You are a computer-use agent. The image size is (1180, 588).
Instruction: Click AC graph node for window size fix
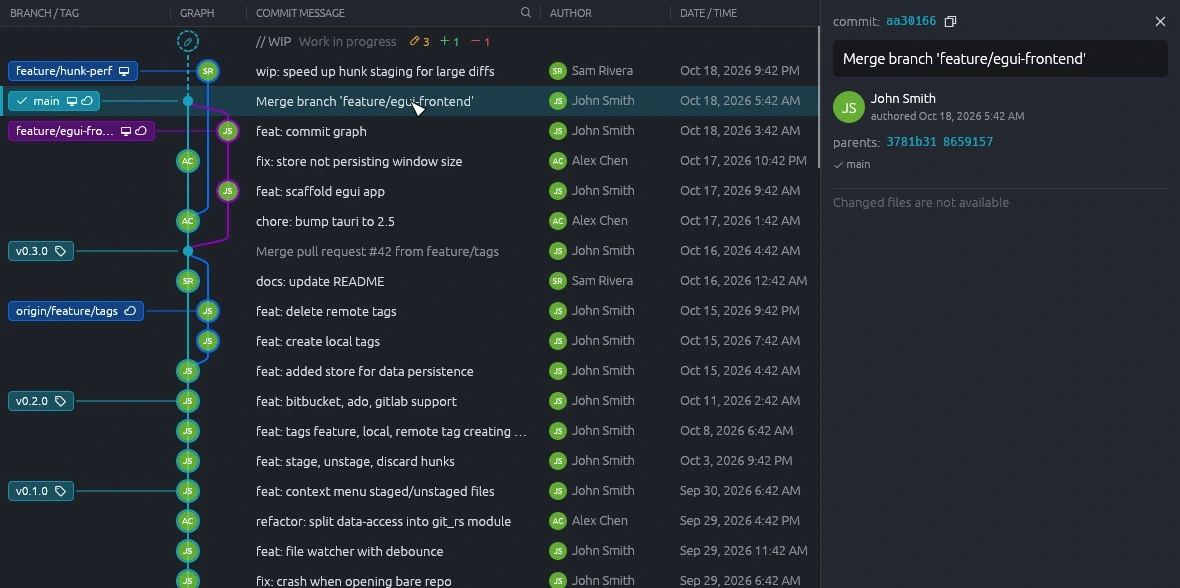188,161
